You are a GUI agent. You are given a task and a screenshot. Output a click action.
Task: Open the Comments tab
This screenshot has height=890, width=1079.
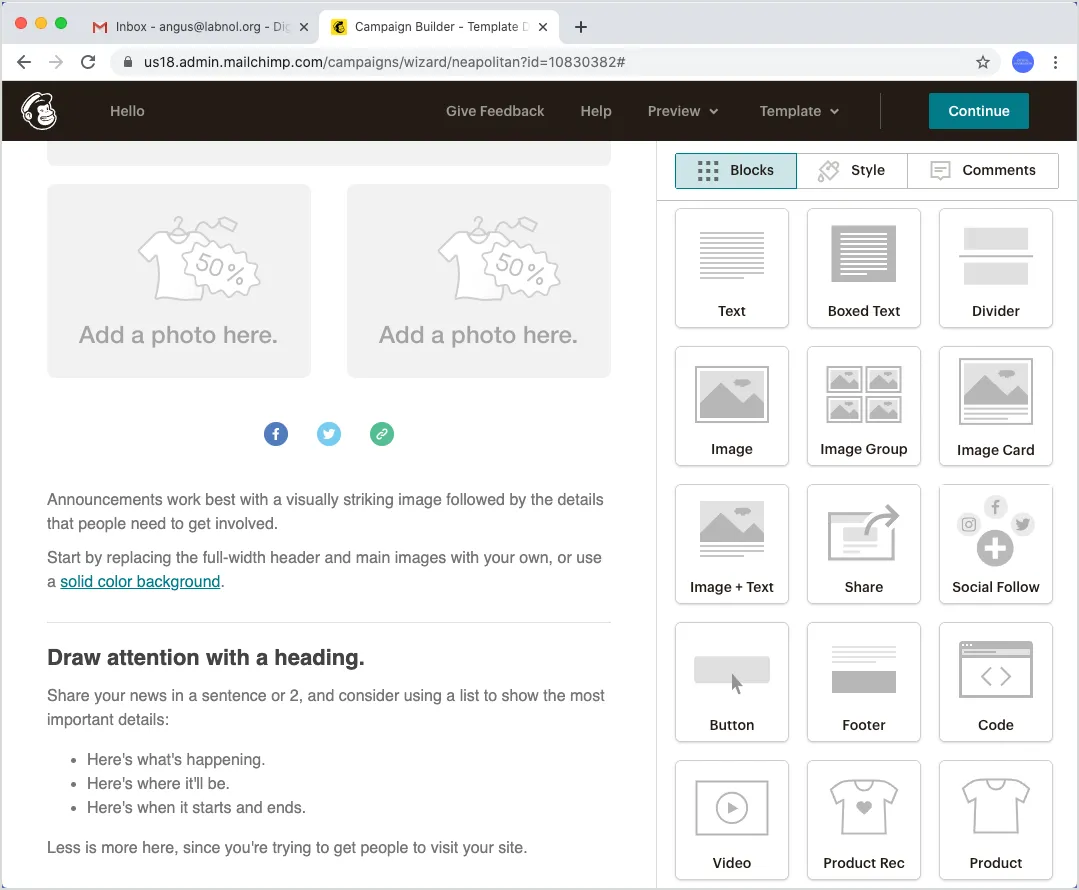pos(983,170)
